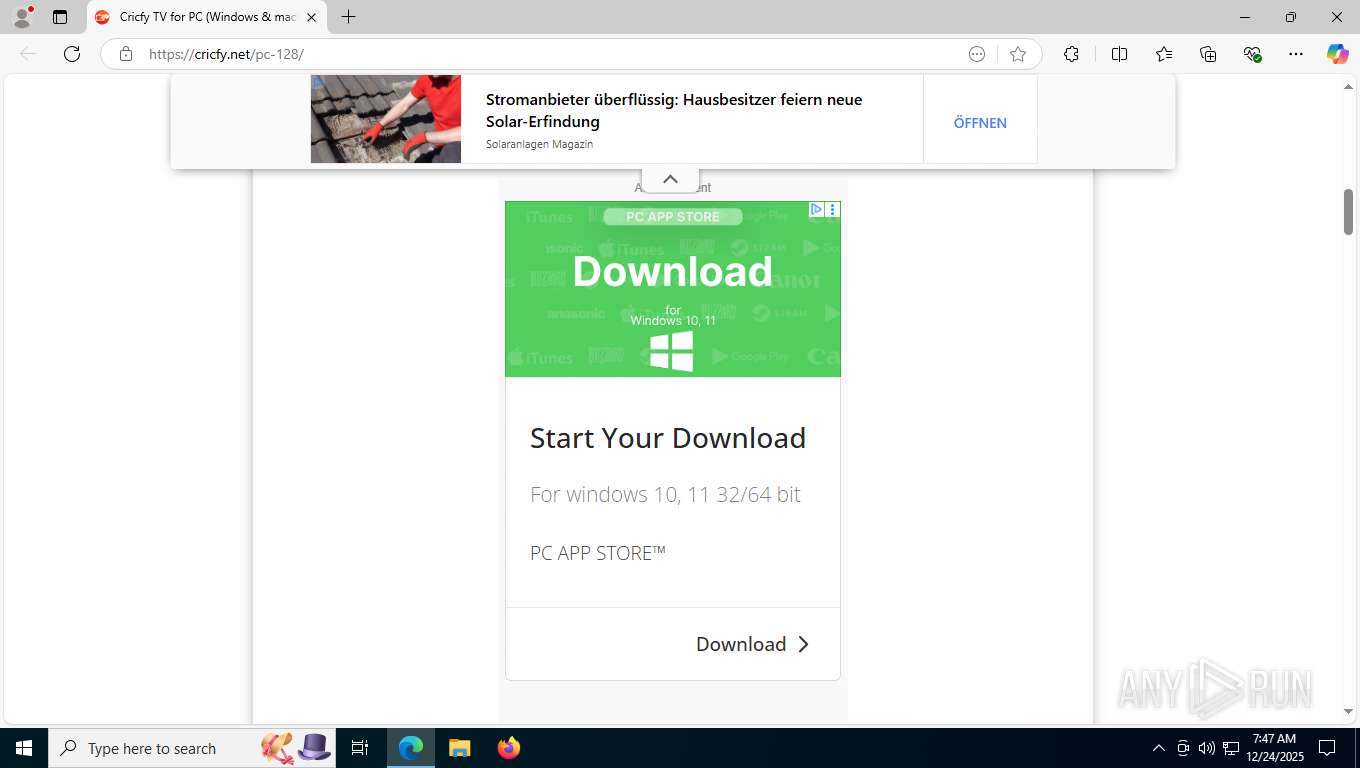Viewport: 1360px width, 768px height.
Task: Click the PC APP STORE label pill
Action: point(673,217)
